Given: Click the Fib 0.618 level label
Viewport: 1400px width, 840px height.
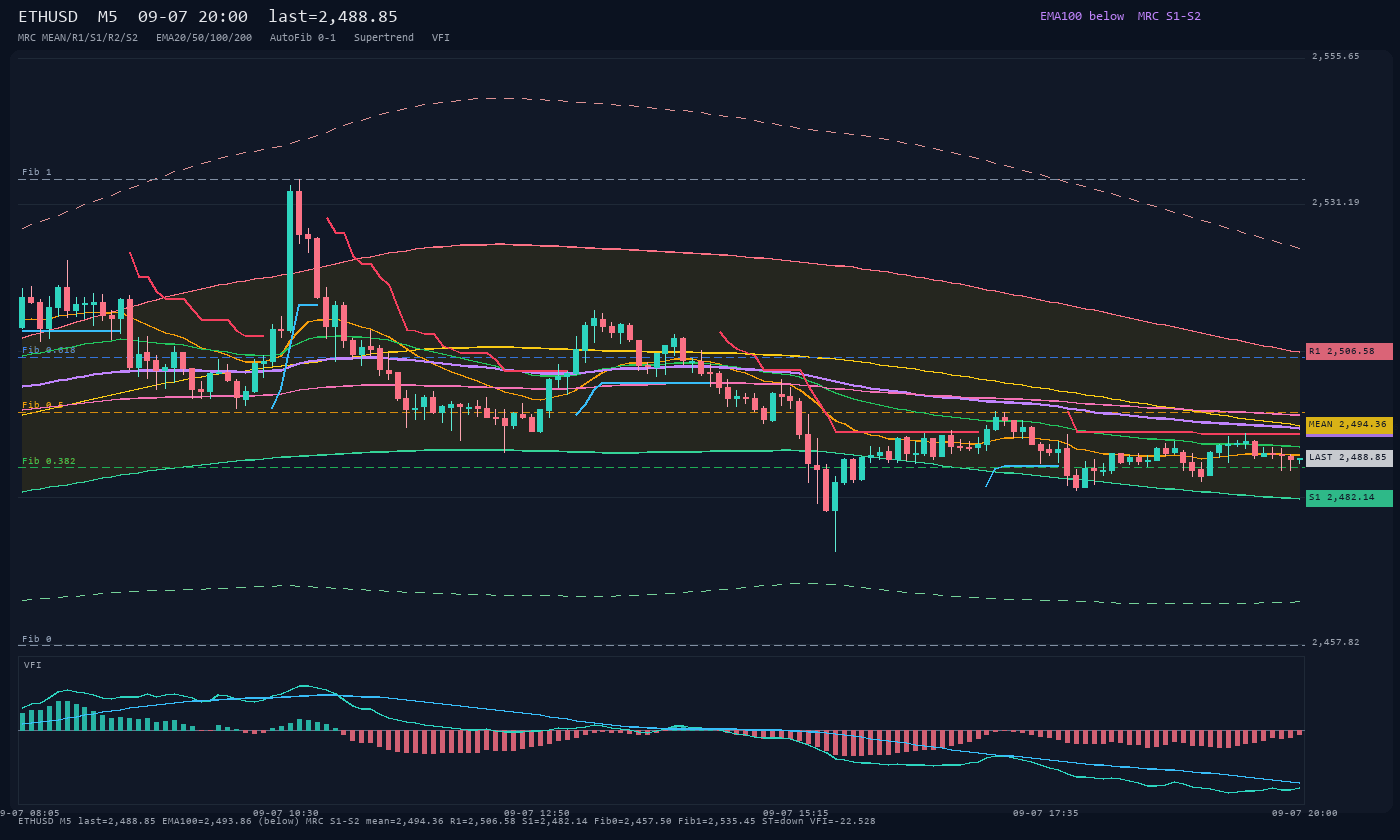Looking at the screenshot, I should (x=49, y=350).
